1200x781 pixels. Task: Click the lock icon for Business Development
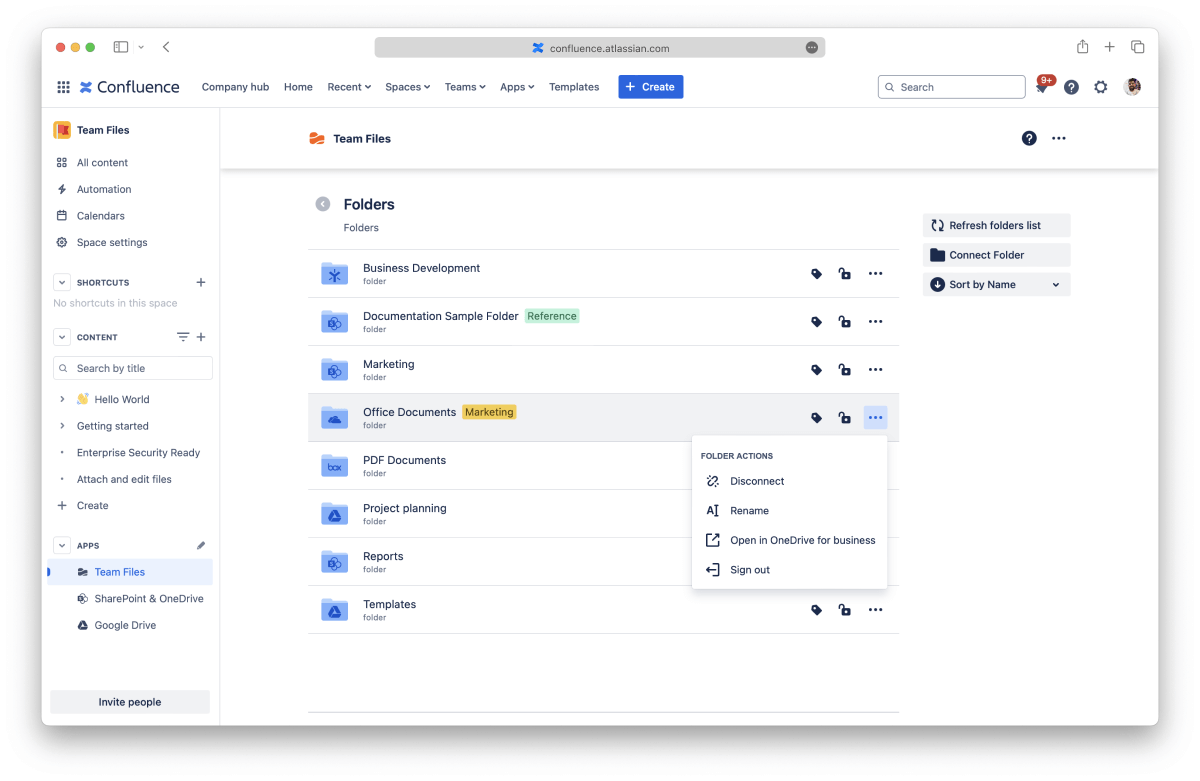[845, 274]
